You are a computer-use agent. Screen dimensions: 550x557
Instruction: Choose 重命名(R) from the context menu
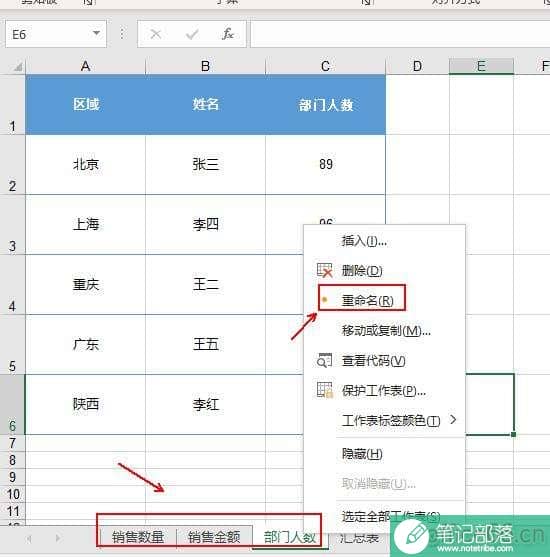coord(367,301)
